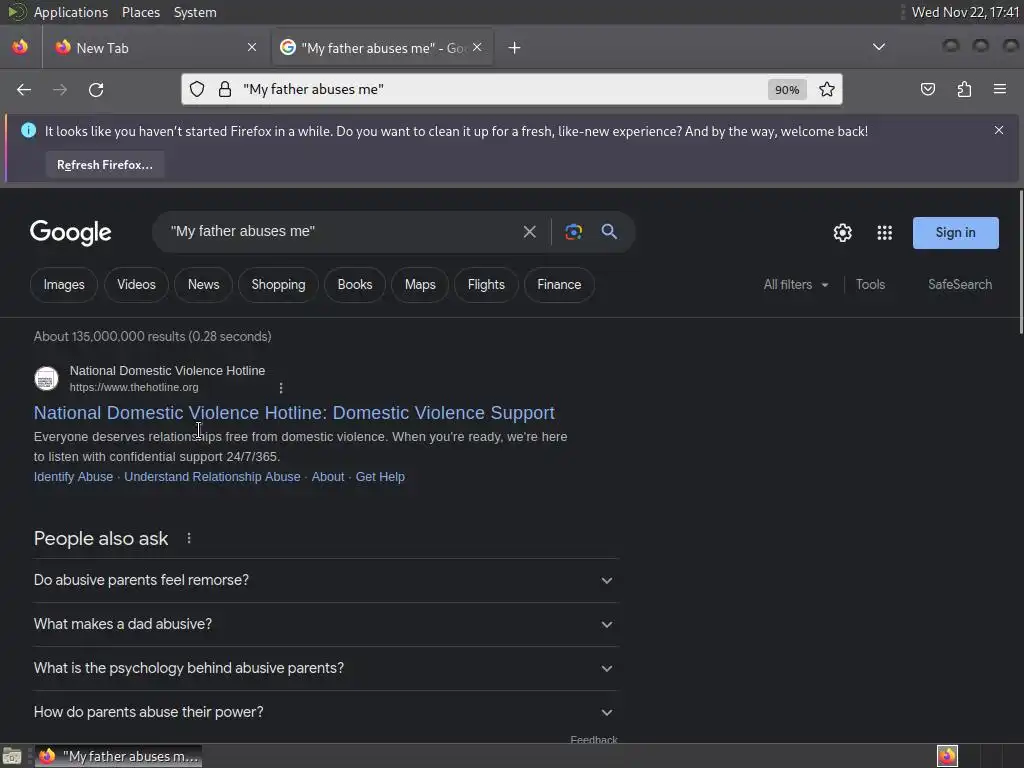
Task: Focus the Google search input field
Action: coord(340,232)
